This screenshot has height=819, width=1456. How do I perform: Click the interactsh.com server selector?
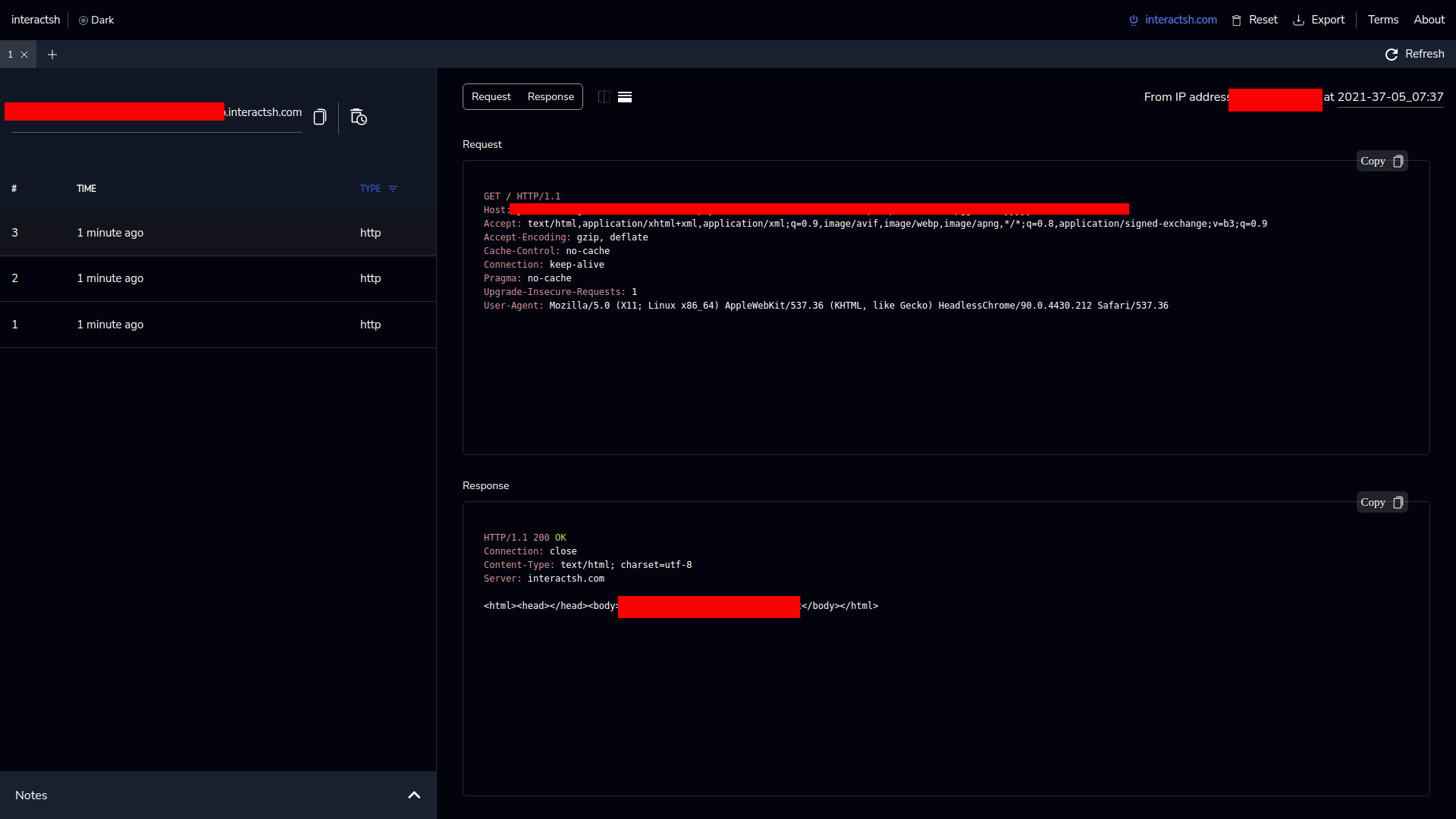coord(1173,20)
